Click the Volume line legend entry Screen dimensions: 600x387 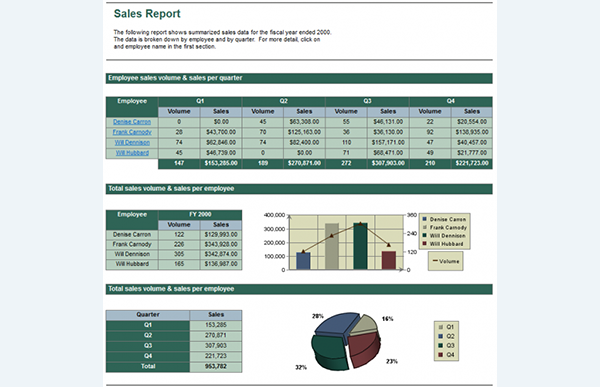coord(446,261)
